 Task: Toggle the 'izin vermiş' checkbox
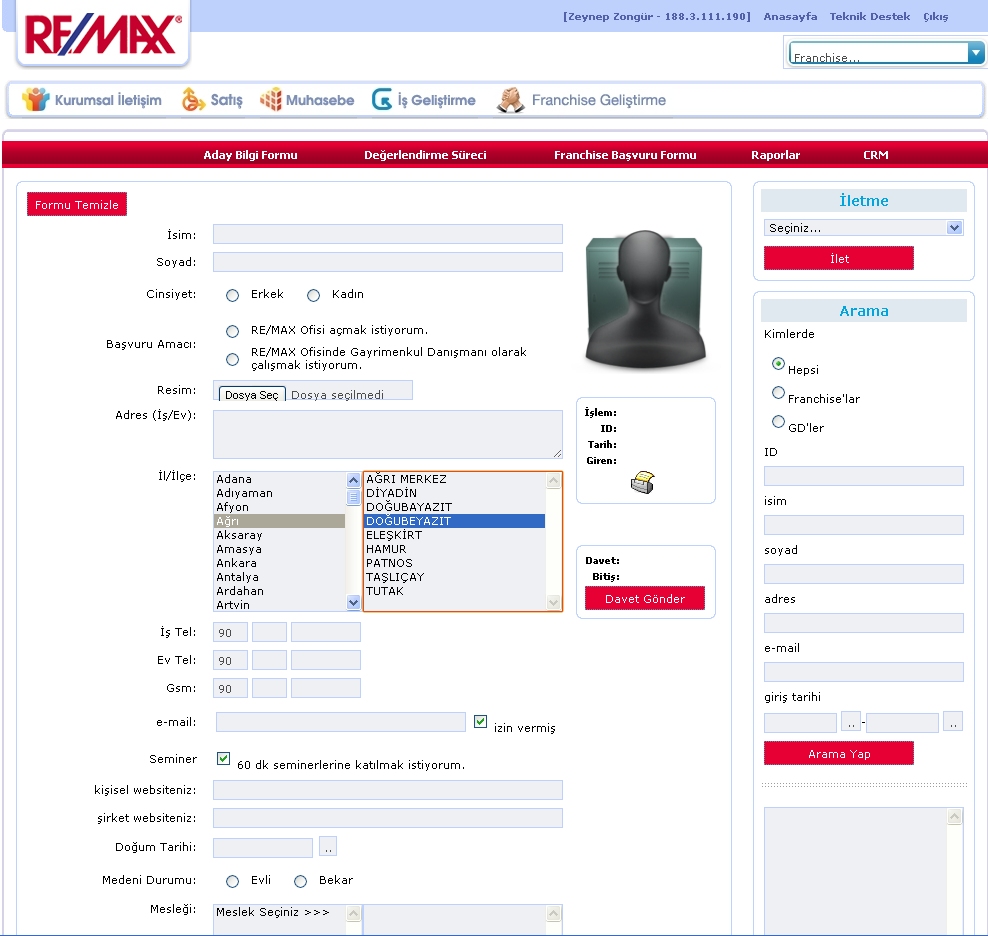480,721
